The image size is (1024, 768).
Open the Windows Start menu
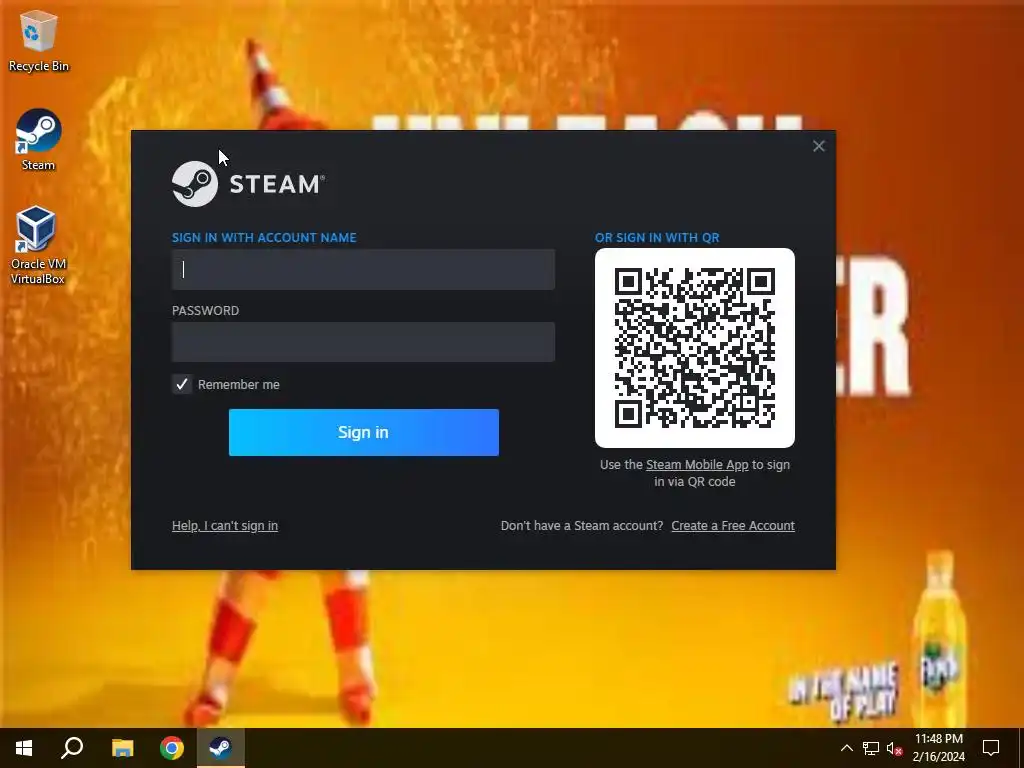[24, 748]
